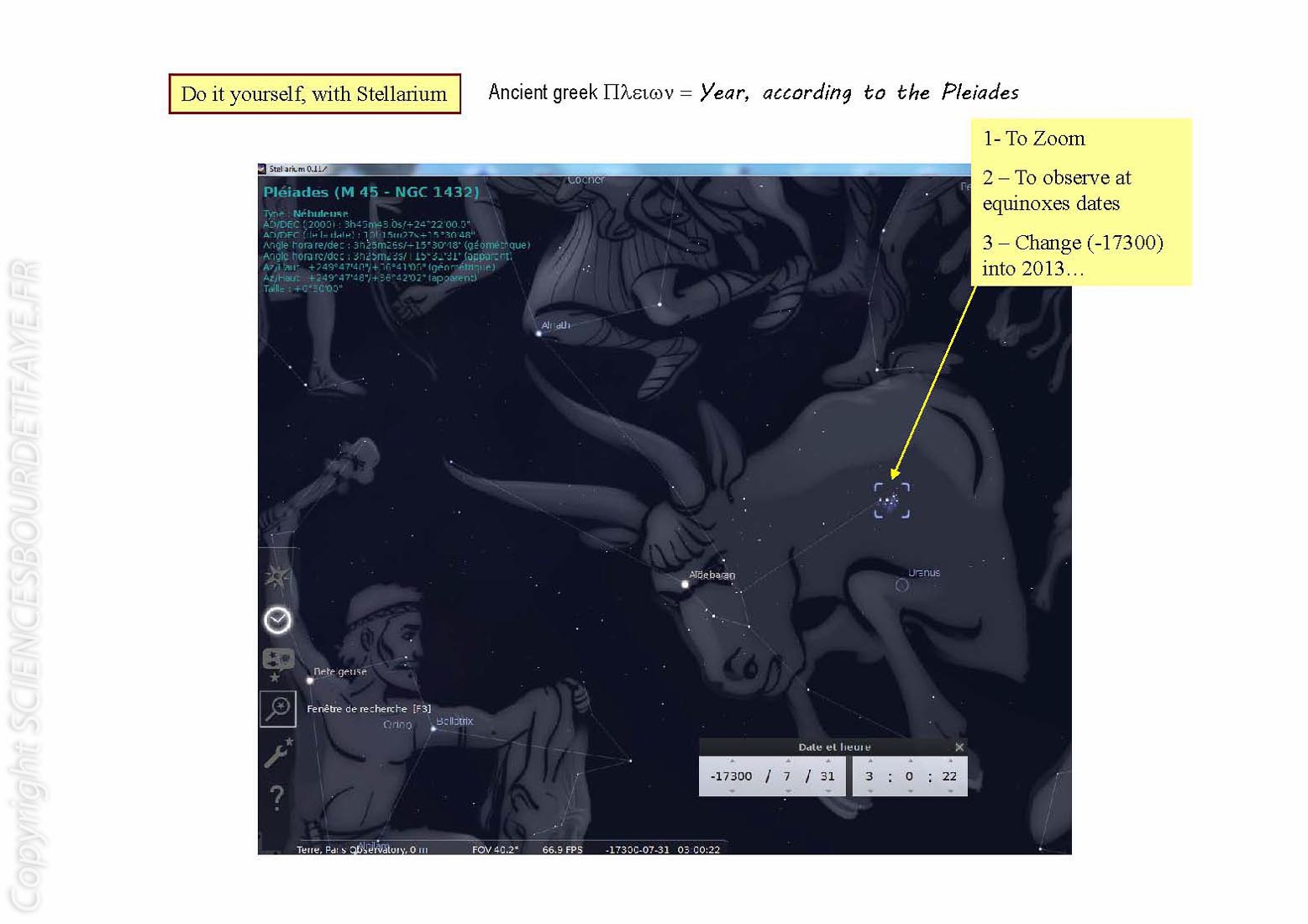
Task: Click the Orion constellation label
Action: 397,725
